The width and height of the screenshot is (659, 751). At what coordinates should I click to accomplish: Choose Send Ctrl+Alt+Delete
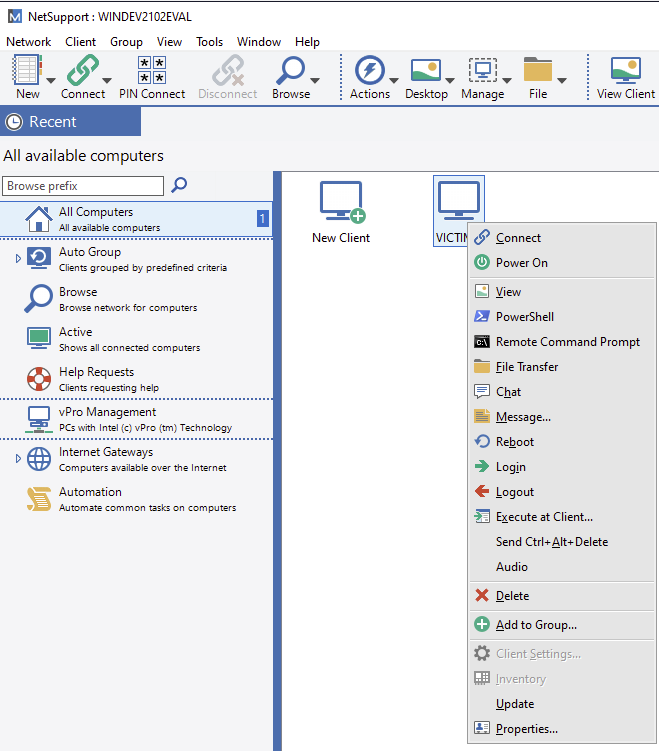tap(562, 542)
